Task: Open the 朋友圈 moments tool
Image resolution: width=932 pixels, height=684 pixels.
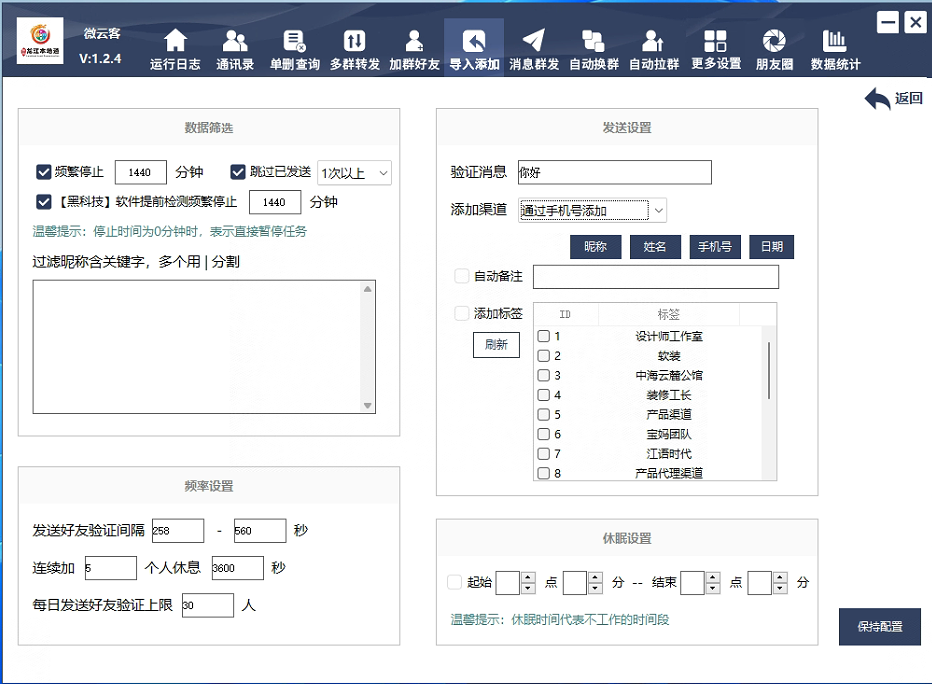Action: point(774,46)
